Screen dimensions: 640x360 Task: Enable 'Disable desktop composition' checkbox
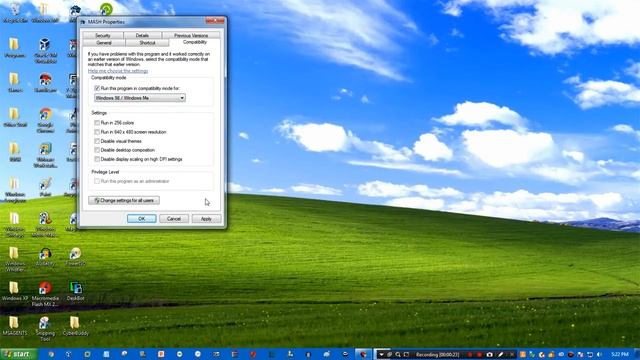97,150
